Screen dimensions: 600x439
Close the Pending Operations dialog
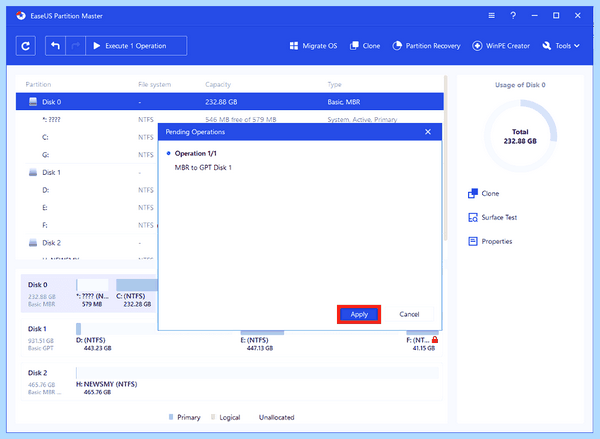point(428,132)
